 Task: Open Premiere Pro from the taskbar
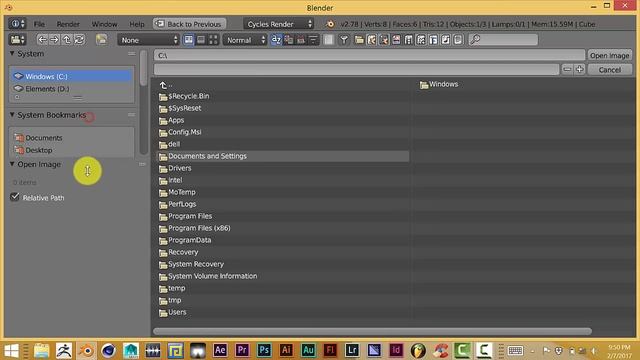242,350
